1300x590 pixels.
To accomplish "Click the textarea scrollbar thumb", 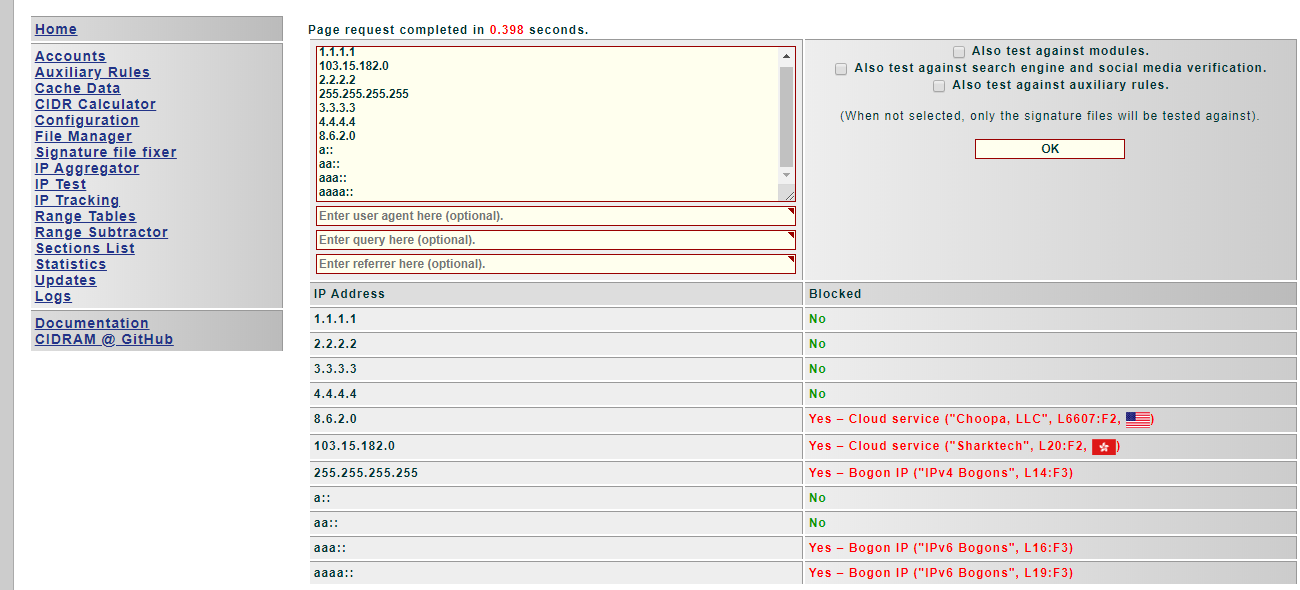I will [x=786, y=117].
